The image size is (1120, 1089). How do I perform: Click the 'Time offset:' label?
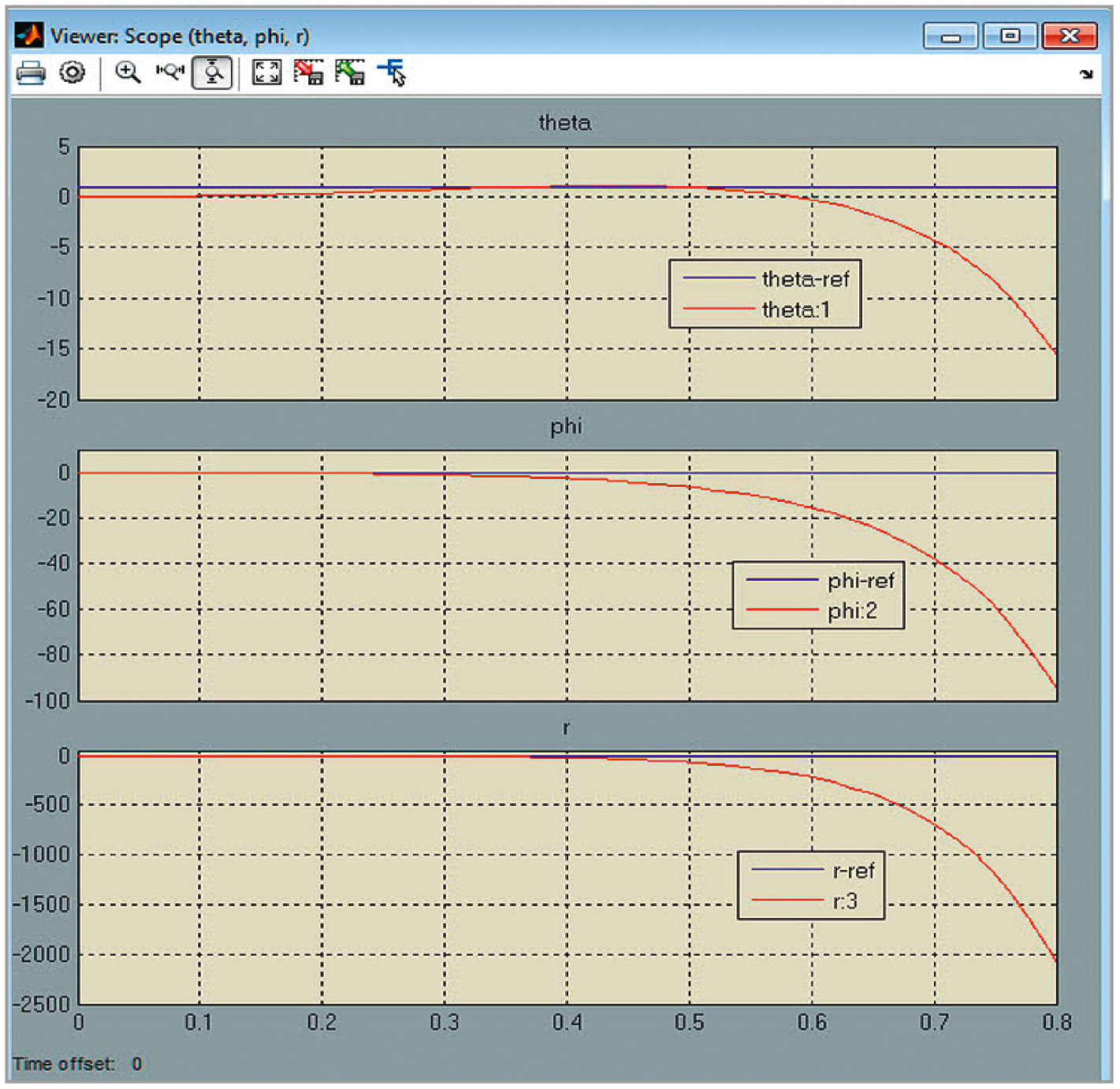pos(64,1065)
